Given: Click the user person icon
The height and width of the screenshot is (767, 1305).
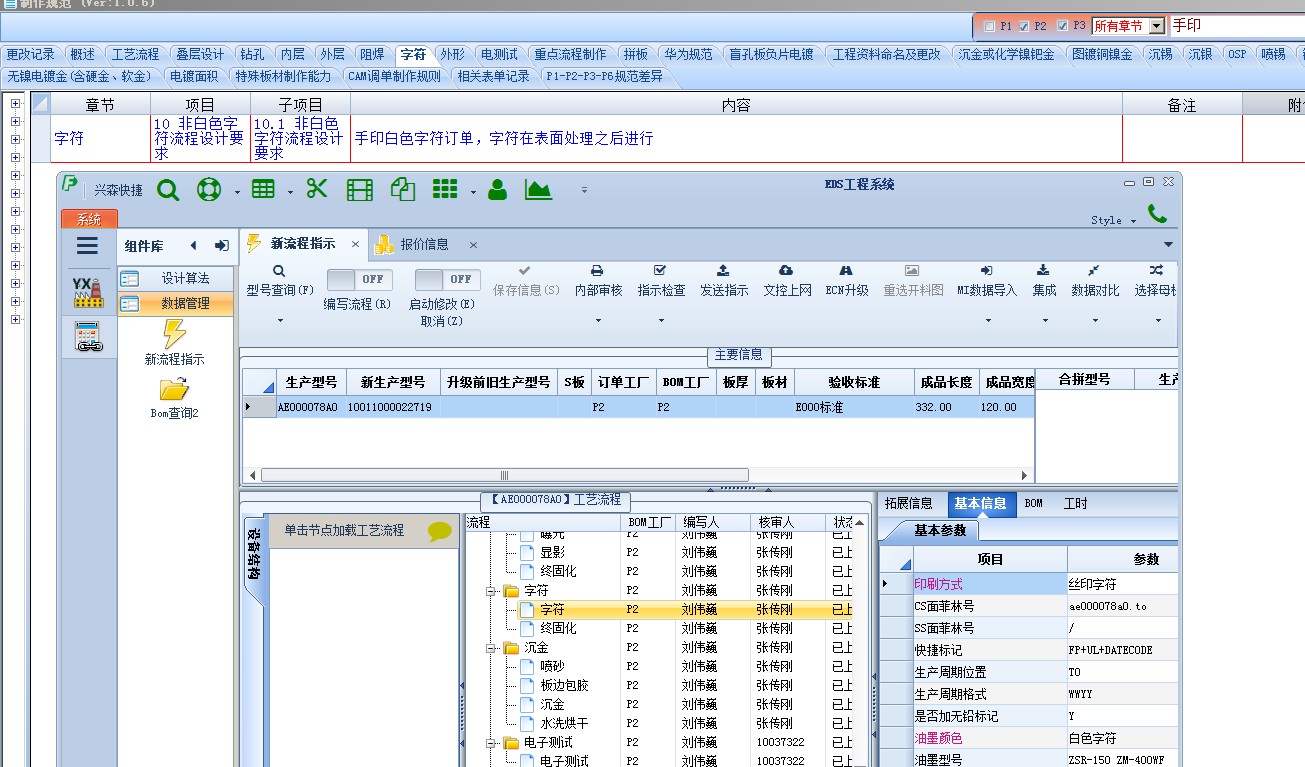Looking at the screenshot, I should (x=497, y=189).
